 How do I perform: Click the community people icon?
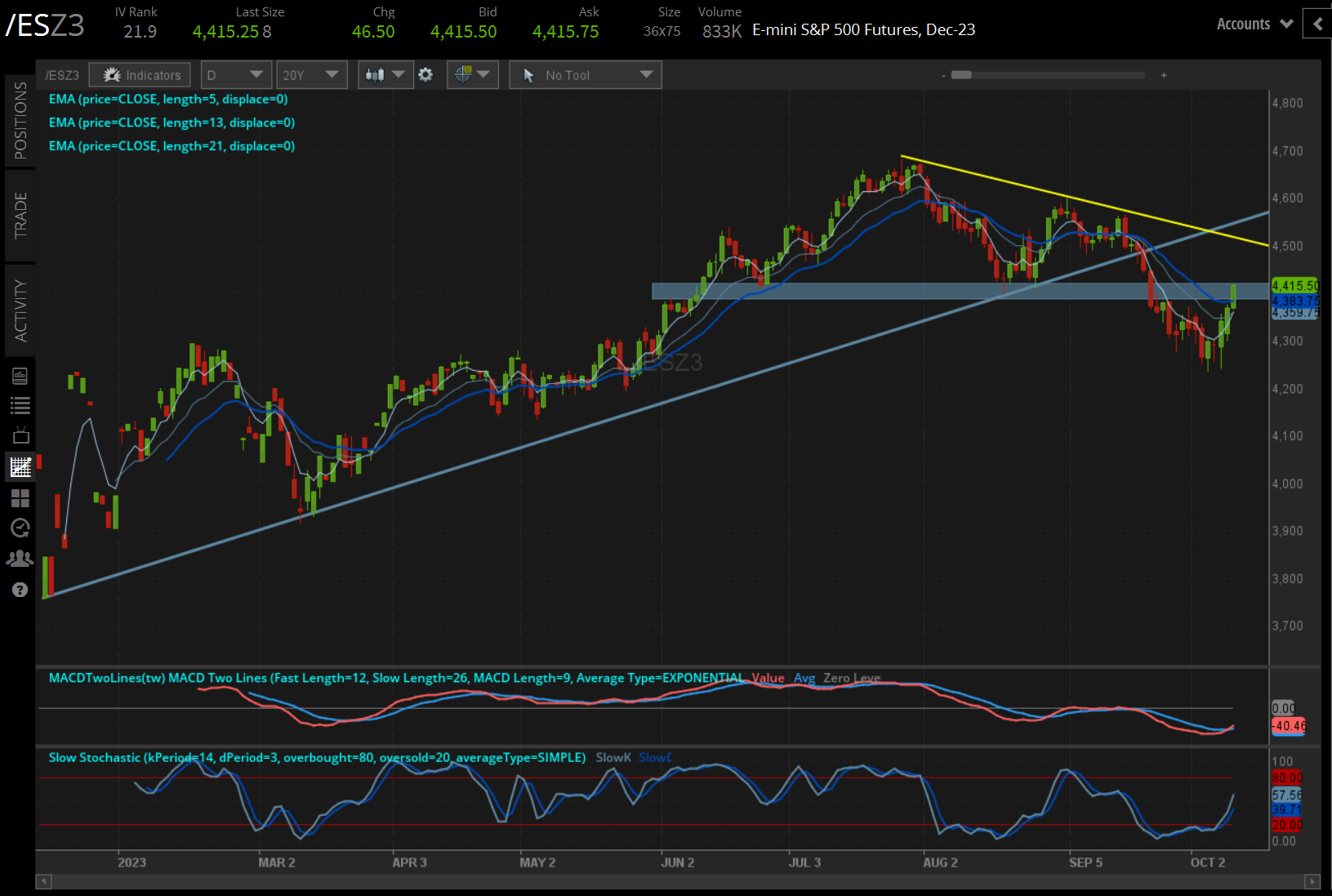20,558
